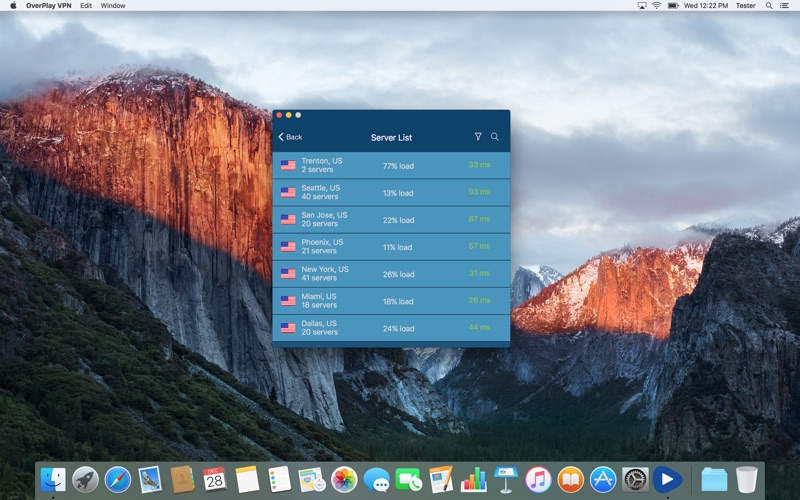Open the OverPlay VPN menu
The height and width of the screenshot is (500, 800).
[x=48, y=6]
